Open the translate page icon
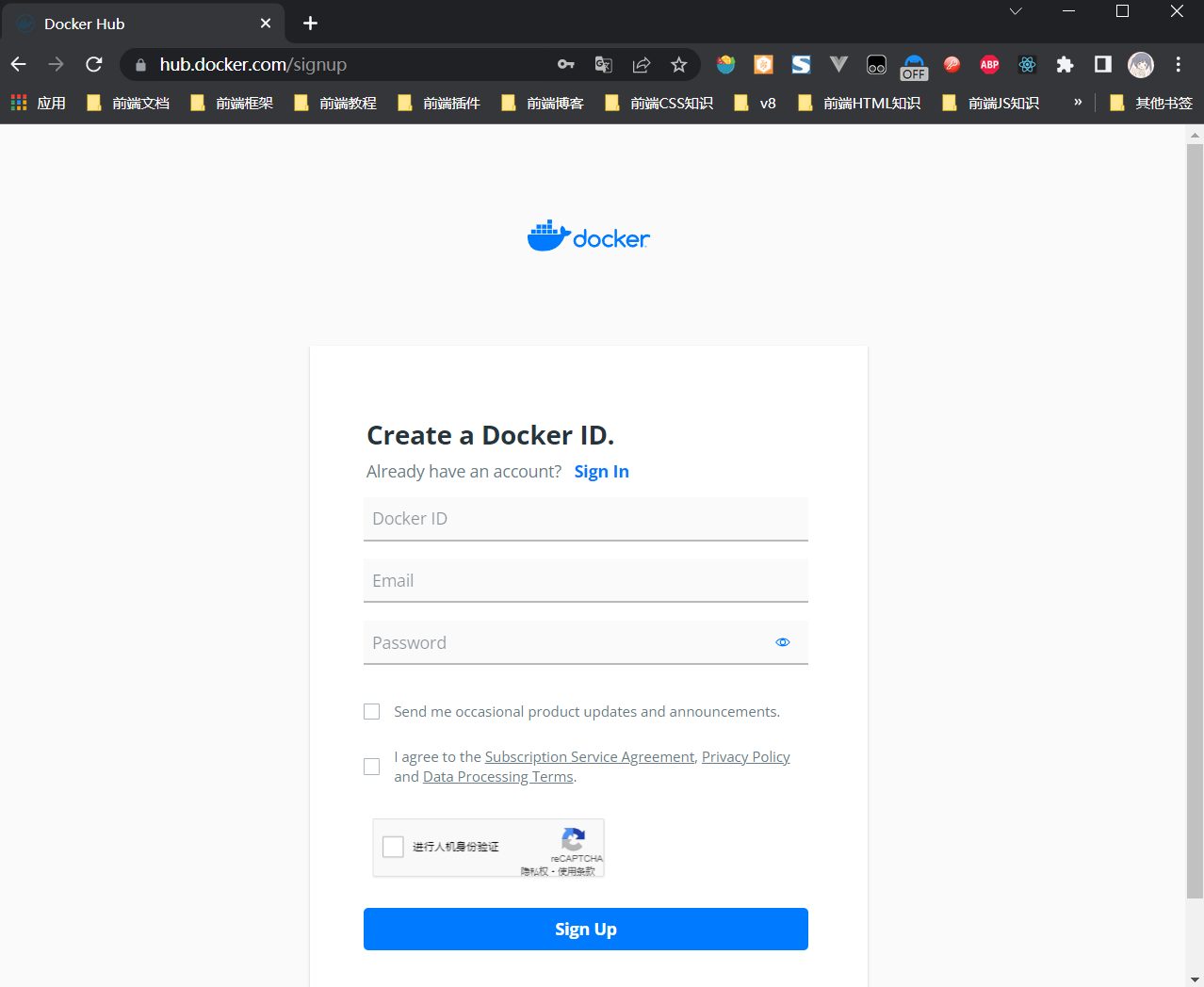The image size is (1204, 987). [x=604, y=64]
